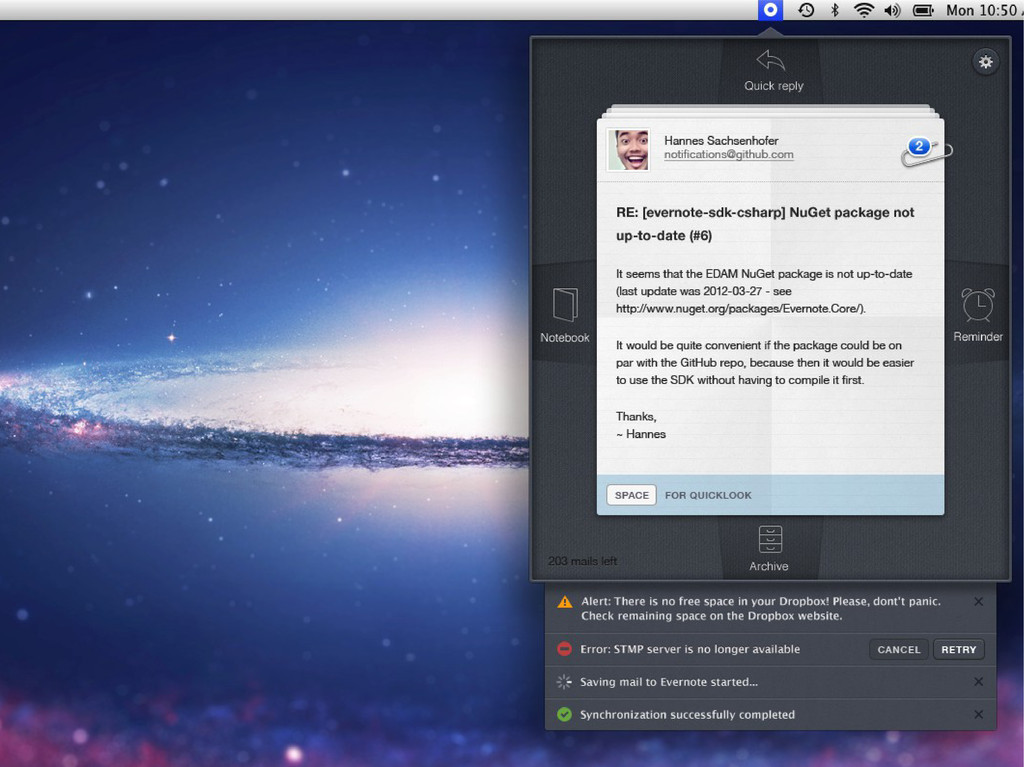Click the Mon 10:50 clock

pos(984,10)
